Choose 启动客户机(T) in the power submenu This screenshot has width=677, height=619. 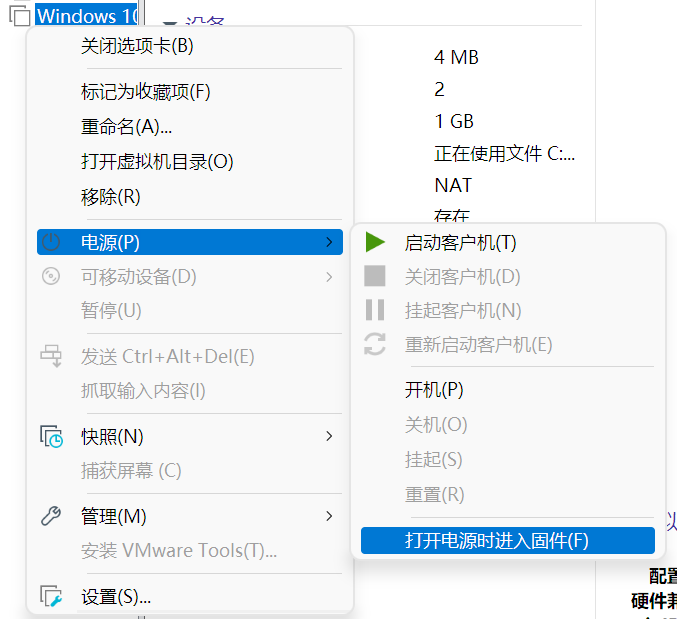(508, 242)
